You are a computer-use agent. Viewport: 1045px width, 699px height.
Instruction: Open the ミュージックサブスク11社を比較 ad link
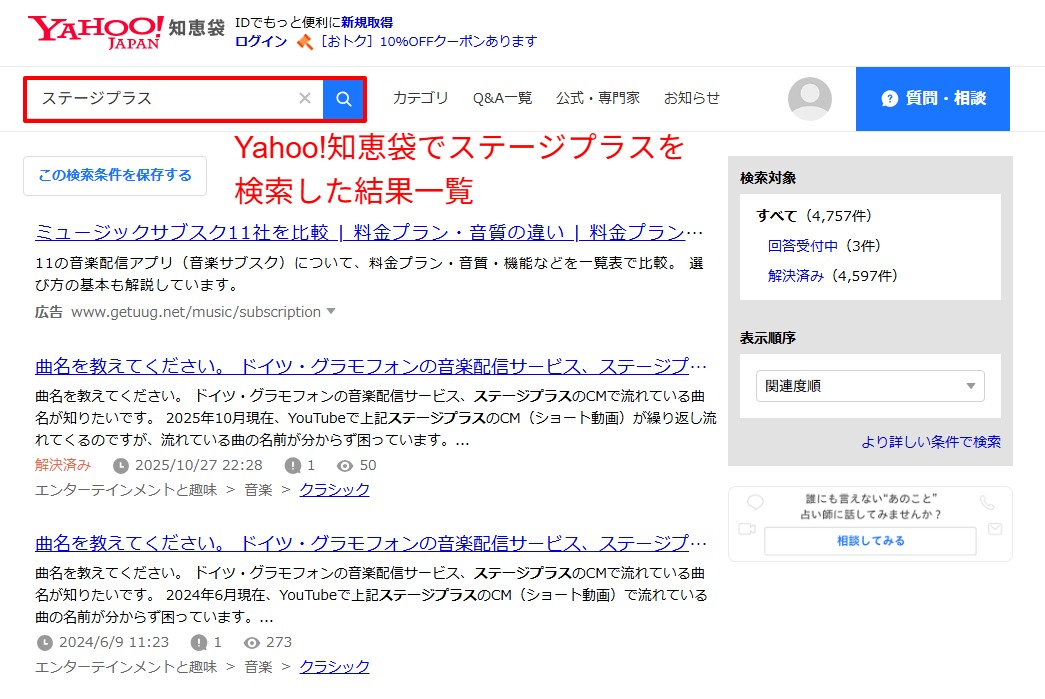[x=369, y=232]
